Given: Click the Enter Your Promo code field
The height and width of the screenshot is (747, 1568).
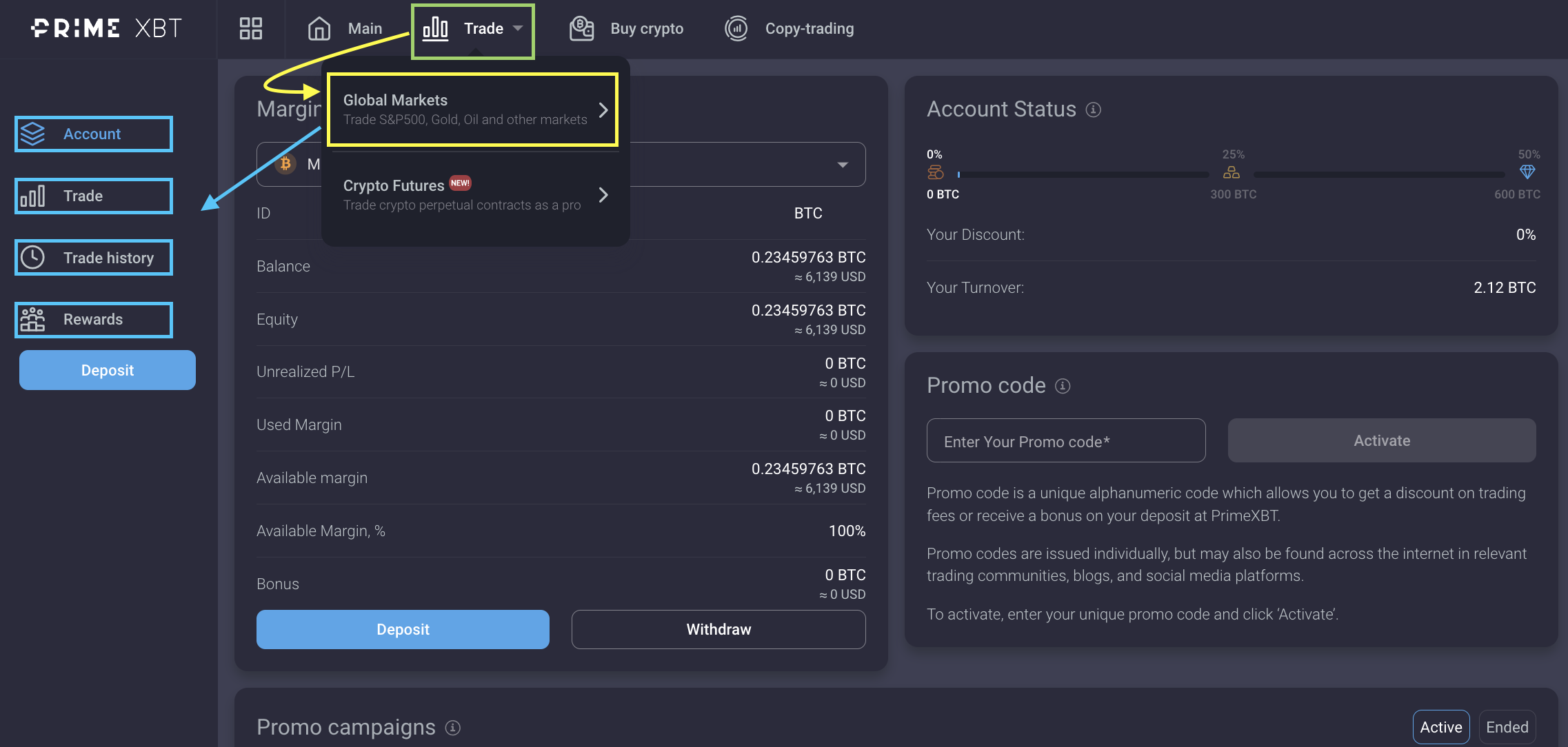Looking at the screenshot, I should click(x=1065, y=441).
